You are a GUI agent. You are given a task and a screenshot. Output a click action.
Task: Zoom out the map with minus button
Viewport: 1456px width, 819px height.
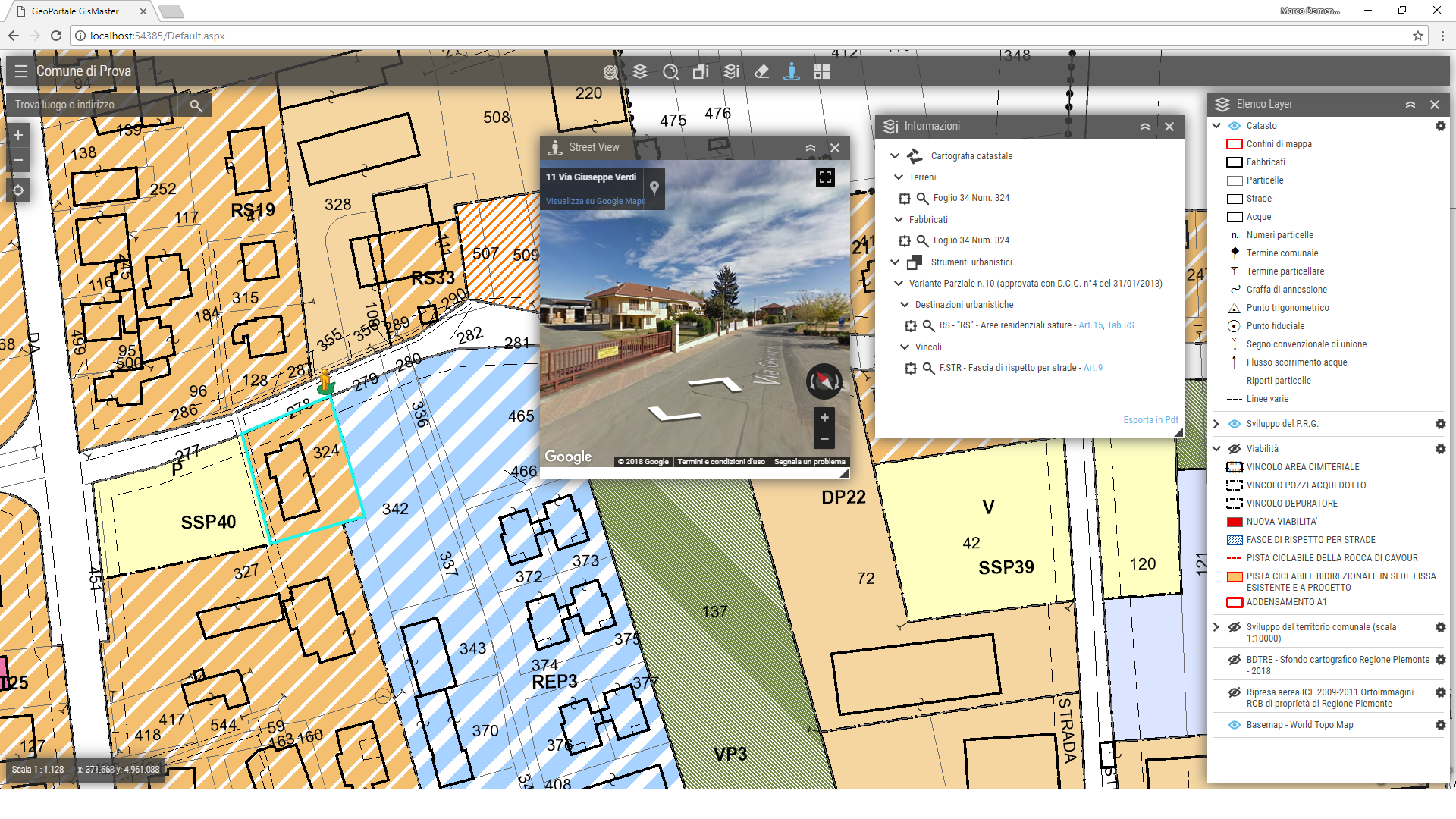tap(18, 161)
